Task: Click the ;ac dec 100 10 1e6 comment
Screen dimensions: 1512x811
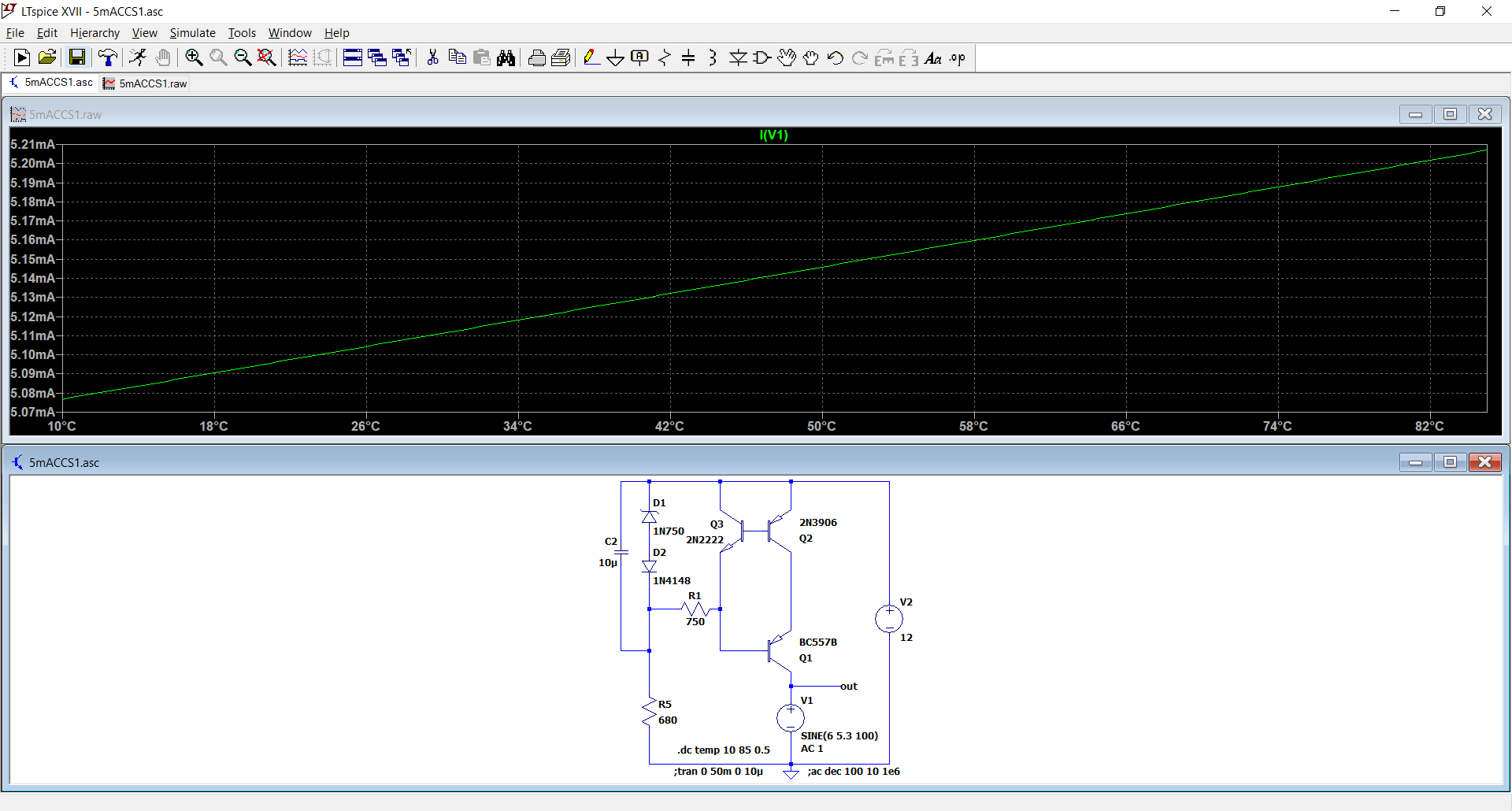Action: (854, 772)
